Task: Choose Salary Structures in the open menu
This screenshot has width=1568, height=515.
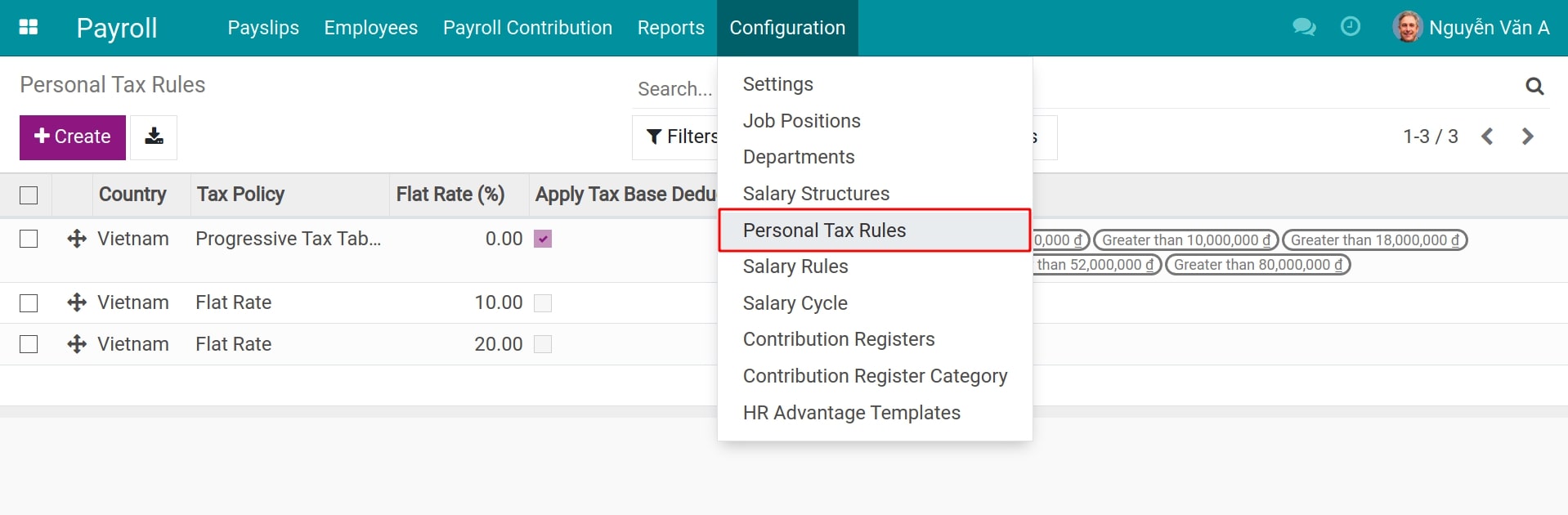Action: [x=816, y=194]
